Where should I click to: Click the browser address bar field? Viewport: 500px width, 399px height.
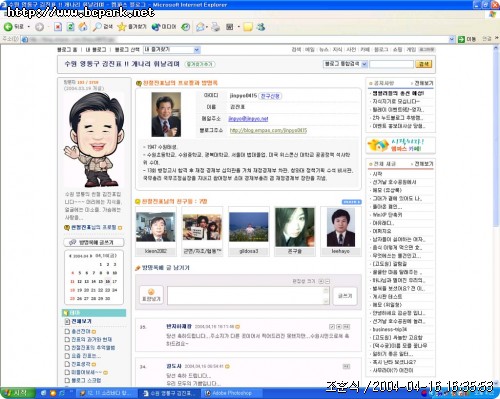click(x=238, y=39)
